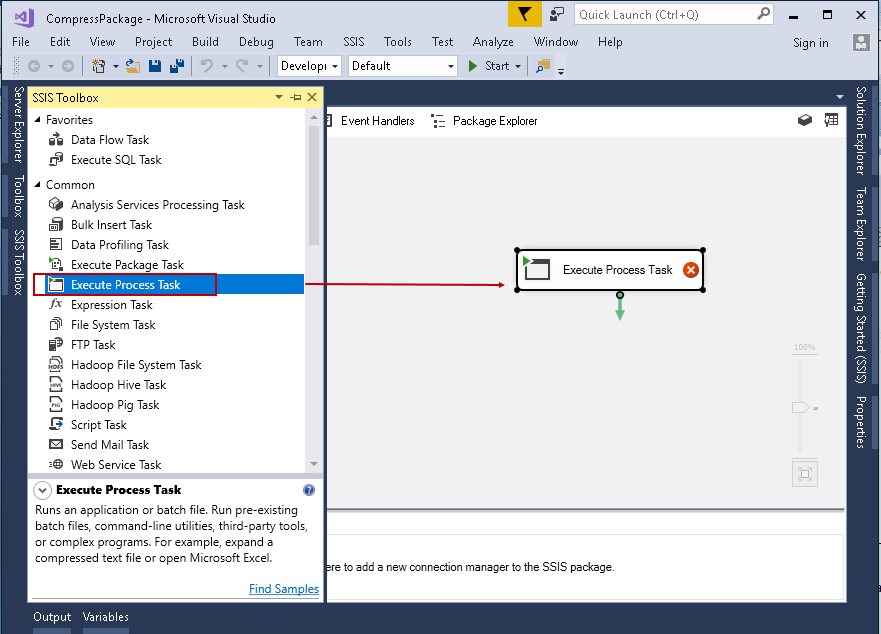Click the Redo toolbar icon
This screenshot has height=634, width=881.
tap(242, 66)
